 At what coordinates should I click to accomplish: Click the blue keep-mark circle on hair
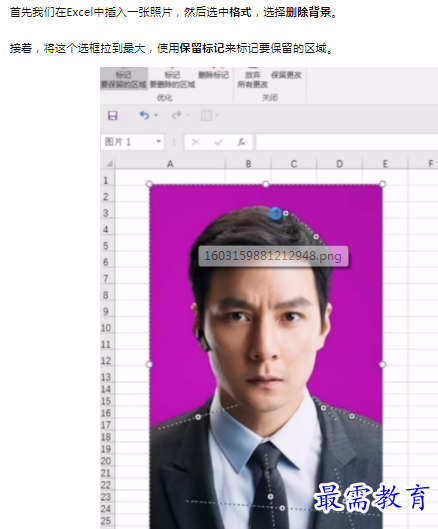[276, 214]
